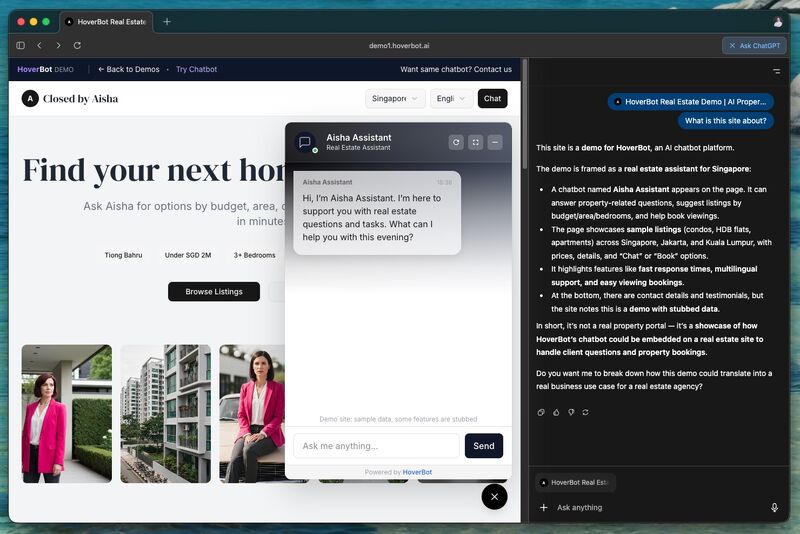Minimize the Aisha Assistant chat widget
The width and height of the screenshot is (800, 534).
pos(495,142)
